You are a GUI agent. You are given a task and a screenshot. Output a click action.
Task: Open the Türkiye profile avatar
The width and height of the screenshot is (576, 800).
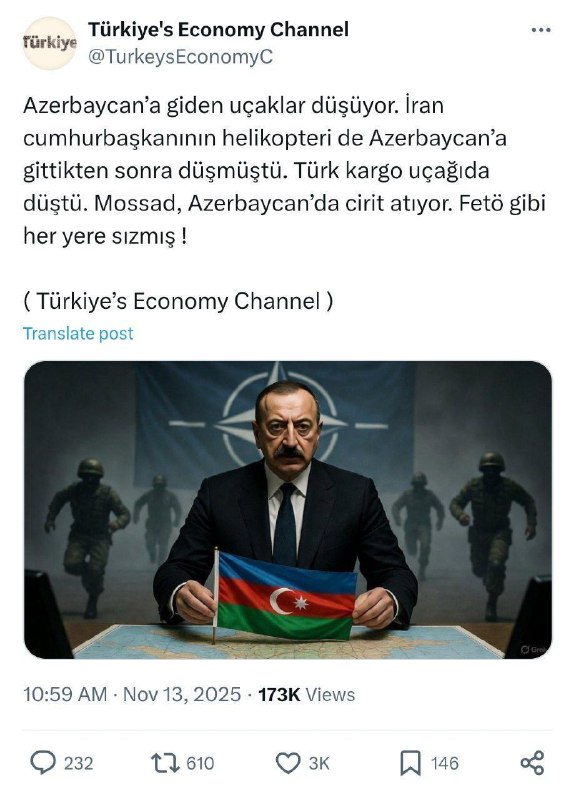[x=49, y=43]
